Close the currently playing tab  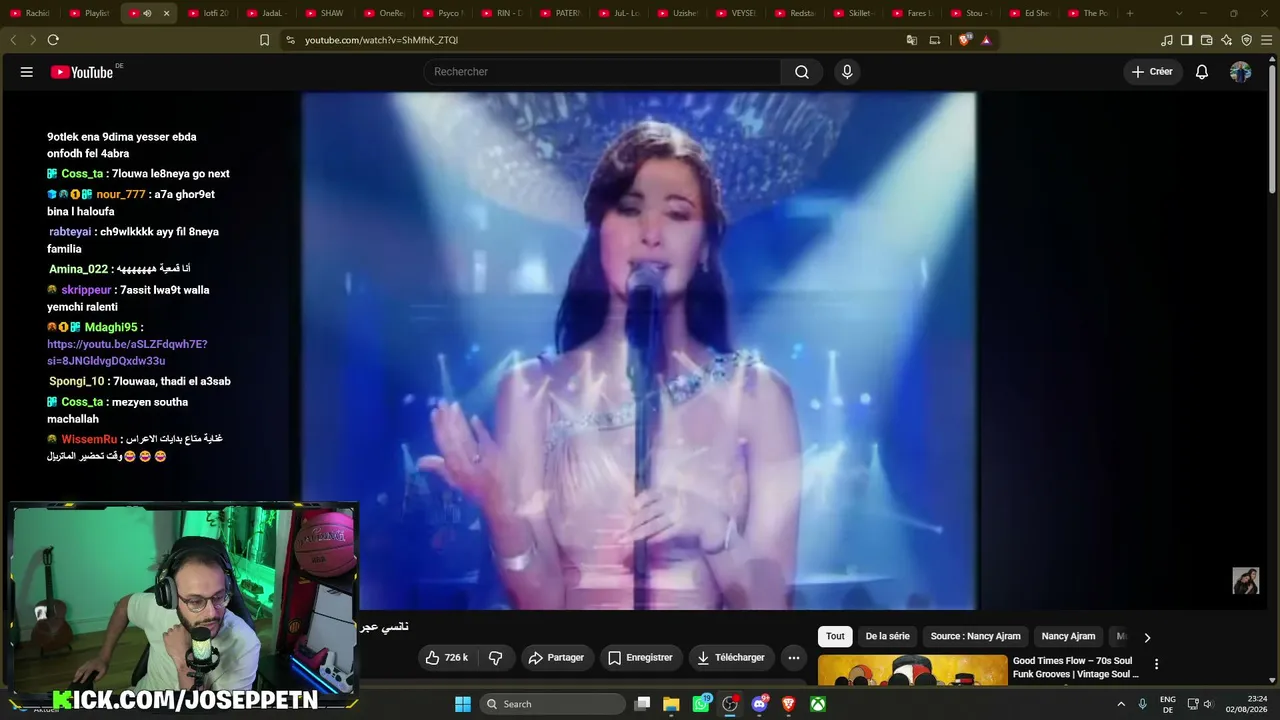coord(166,13)
